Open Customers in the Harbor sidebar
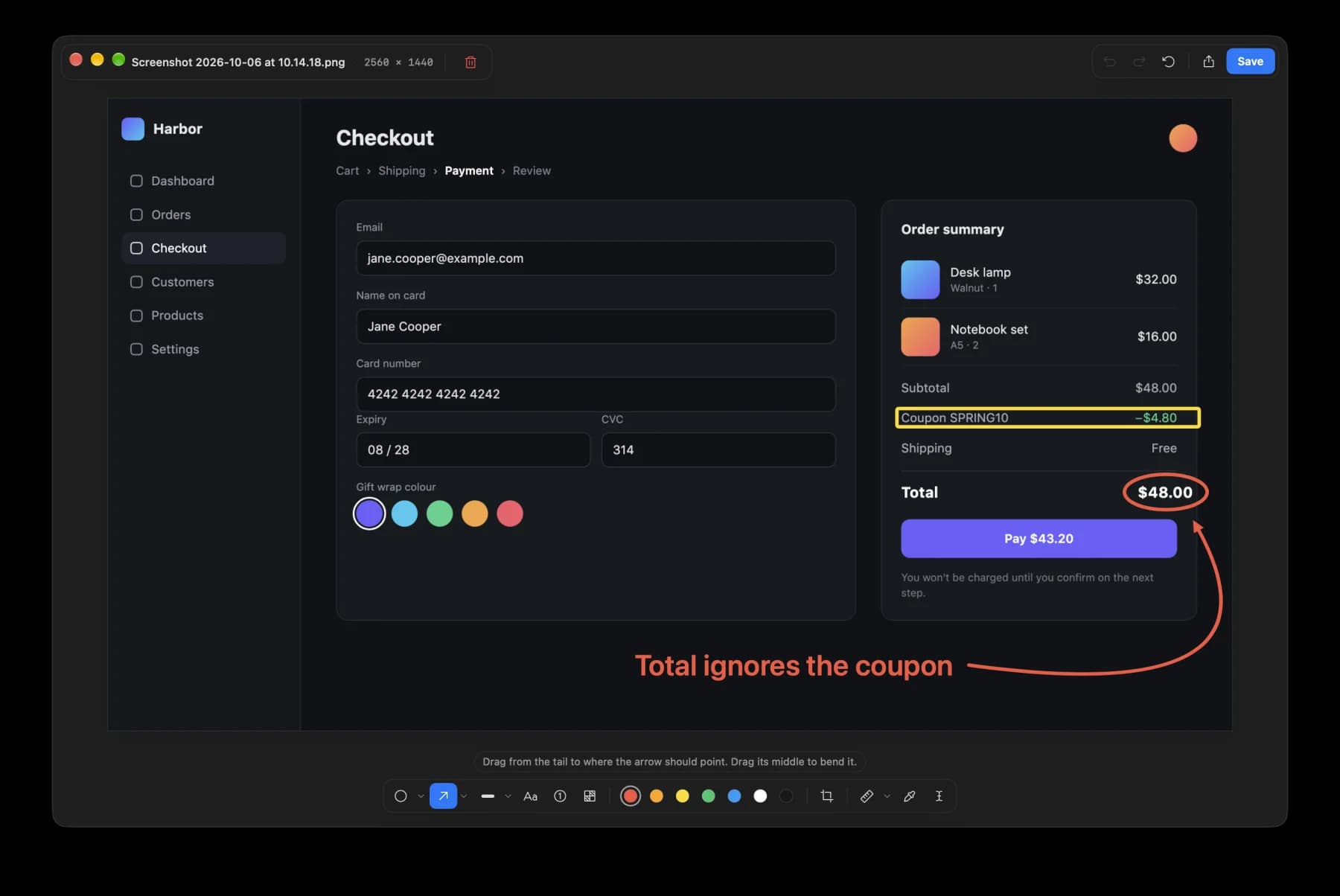The width and height of the screenshot is (1340, 896). (203, 282)
